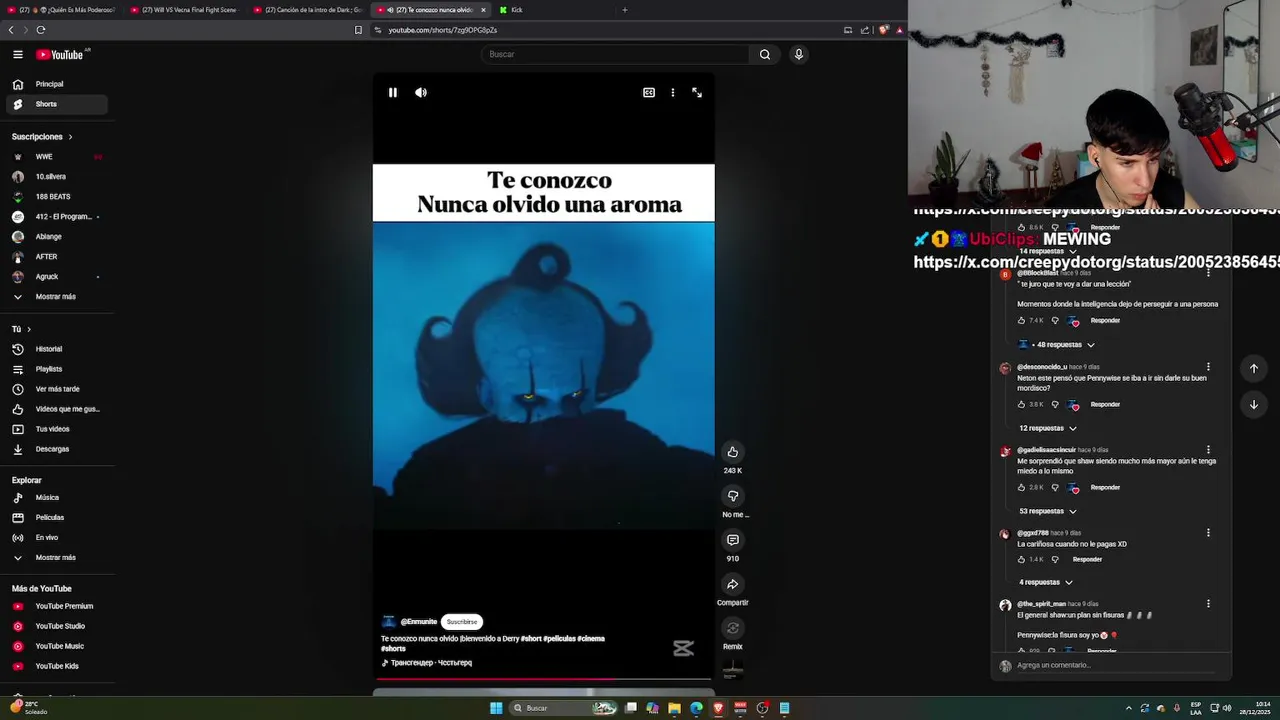Dislike the Short using thumbs-down button

(x=733, y=496)
